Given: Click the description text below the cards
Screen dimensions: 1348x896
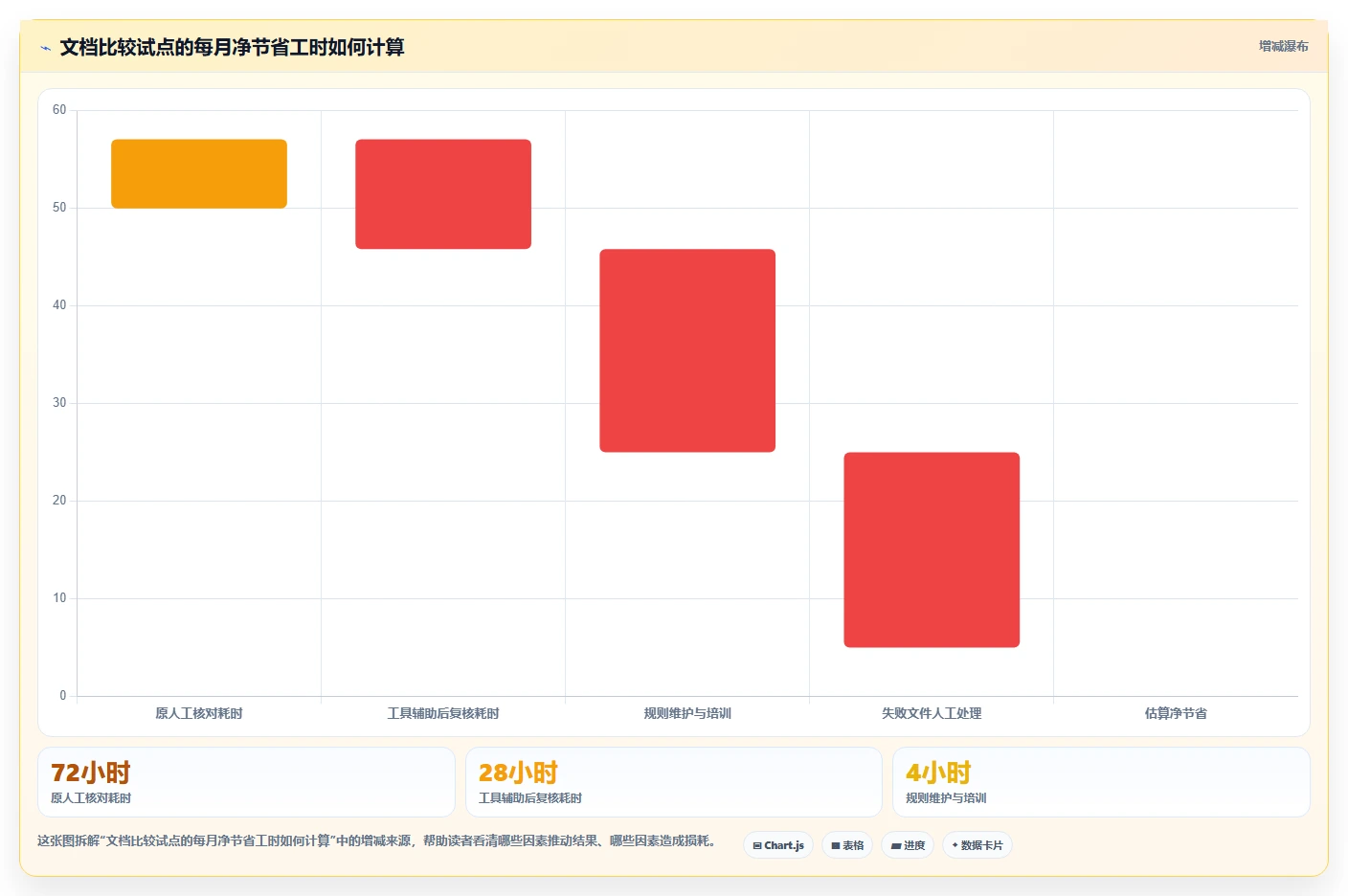Looking at the screenshot, I should click(x=377, y=840).
